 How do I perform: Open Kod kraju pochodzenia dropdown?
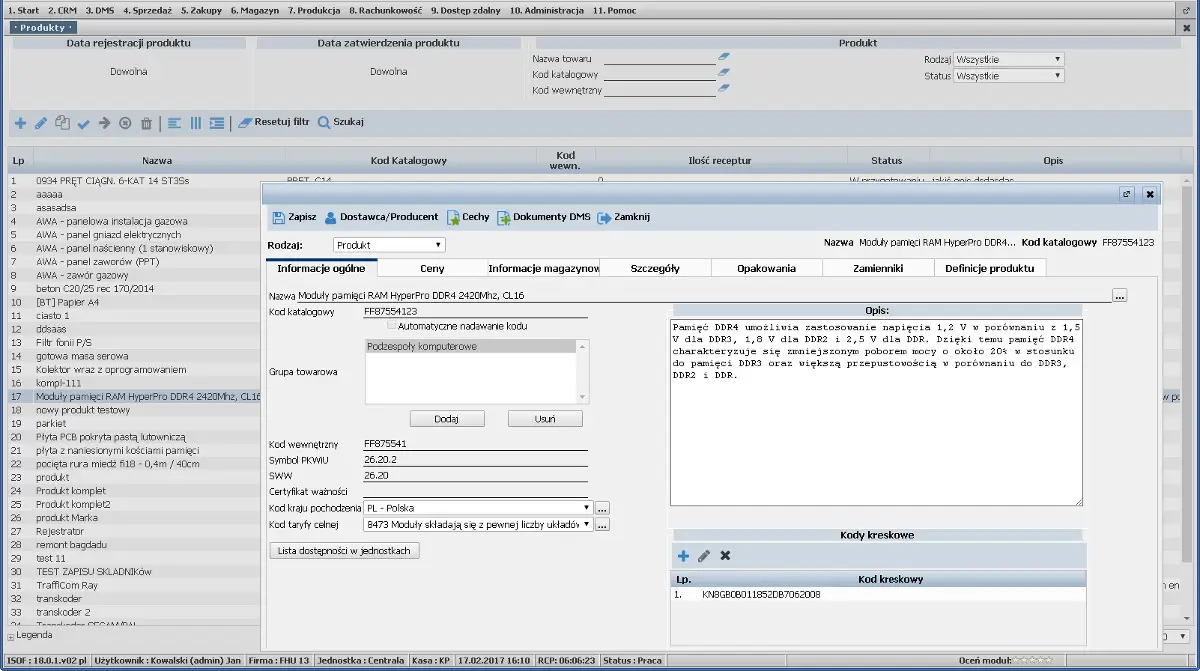480,508
